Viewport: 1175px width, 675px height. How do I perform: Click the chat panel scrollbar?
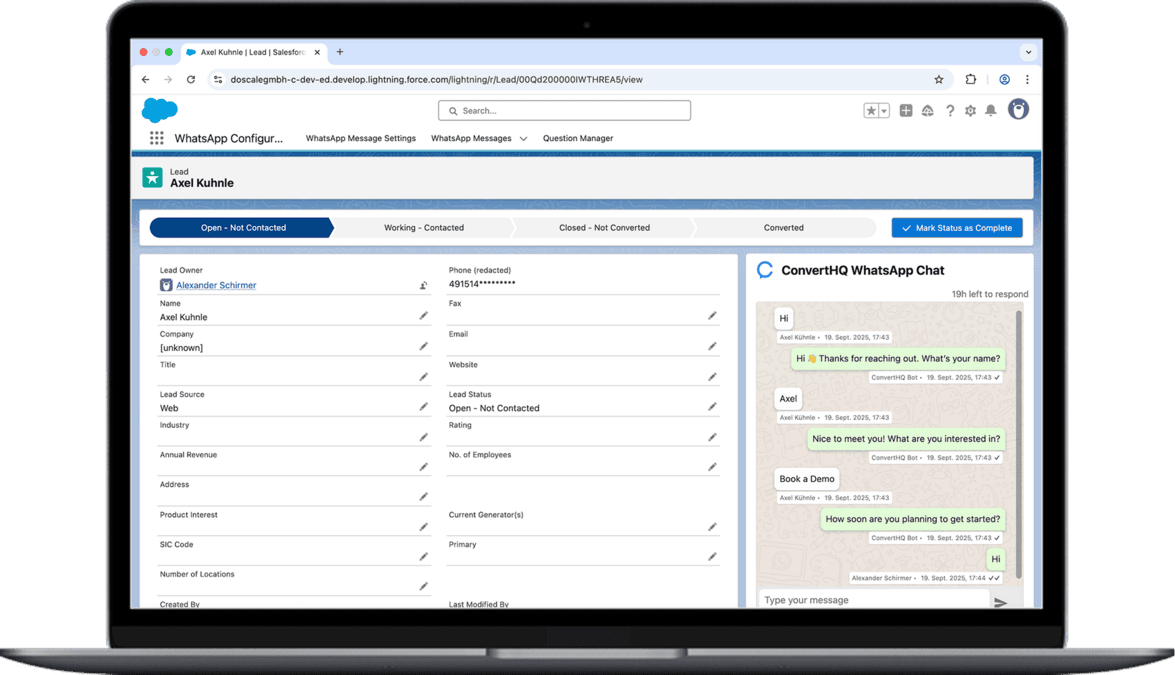1018,442
